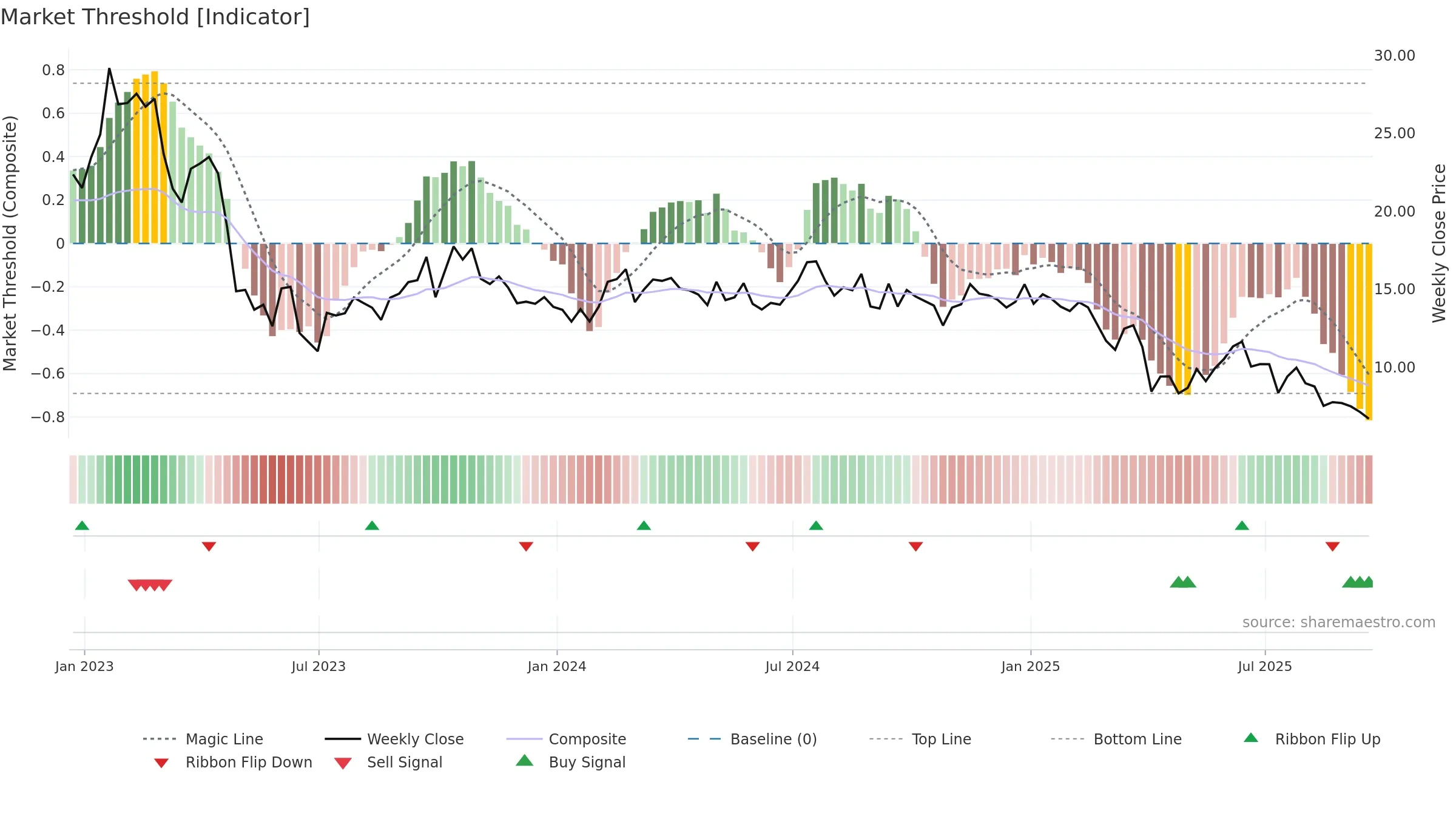Viewport: 1456px width, 819px height.
Task: Click the Weekly Close Price axis title
Action: click(x=1439, y=243)
